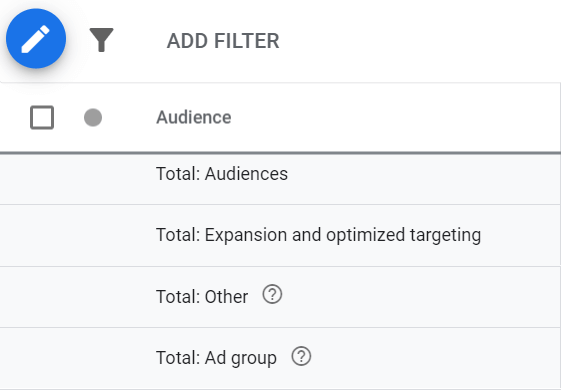Select 'Total: Expansion and optimized targeting' text
Image resolution: width=561 pixels, height=390 pixels.
pos(318,235)
